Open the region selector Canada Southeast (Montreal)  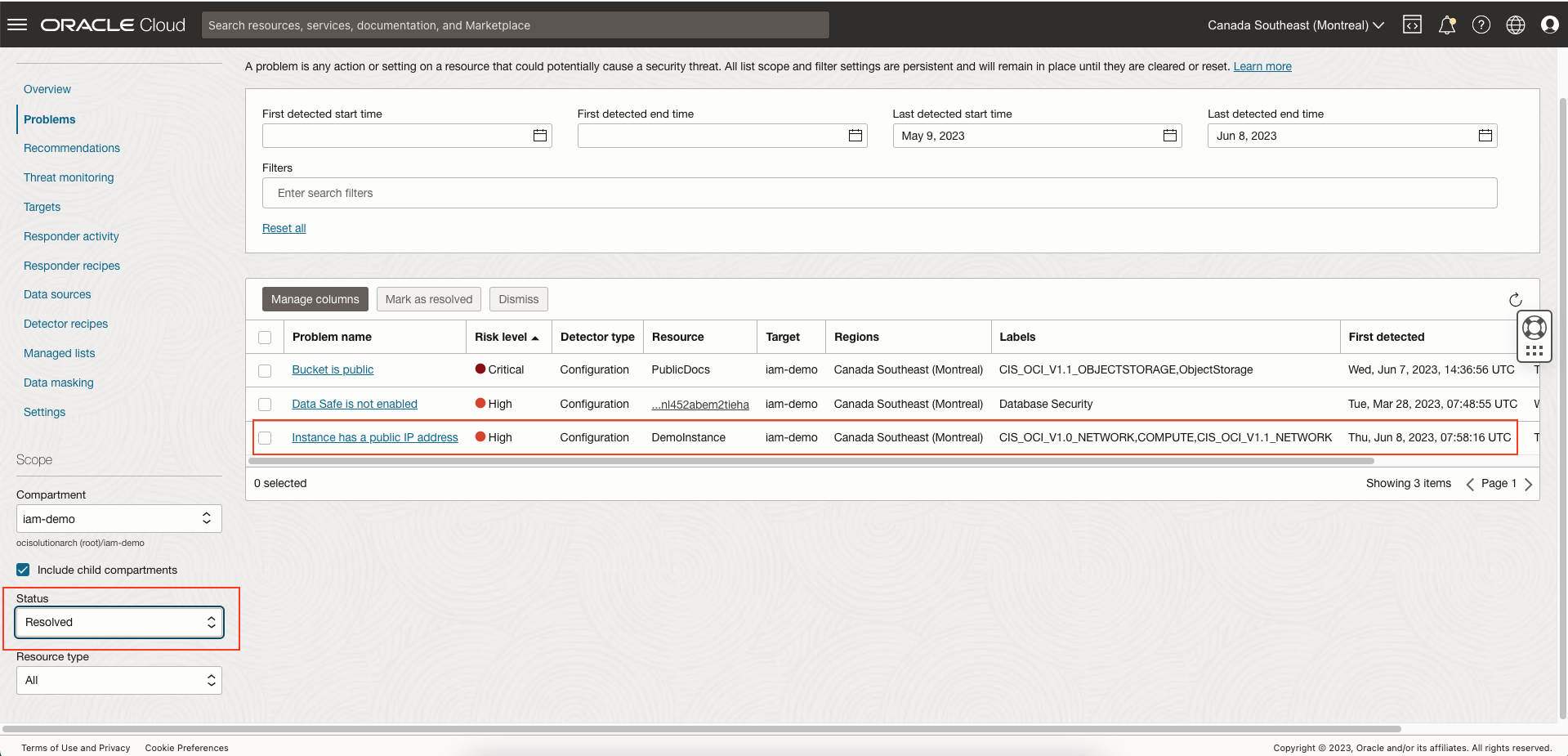point(1296,25)
